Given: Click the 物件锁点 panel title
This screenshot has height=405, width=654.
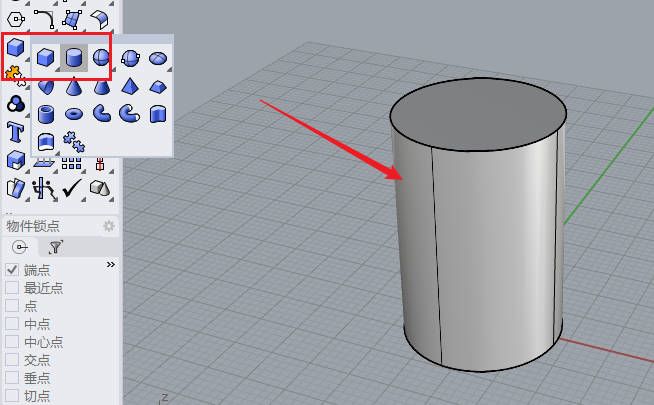Looking at the screenshot, I should tap(33, 226).
